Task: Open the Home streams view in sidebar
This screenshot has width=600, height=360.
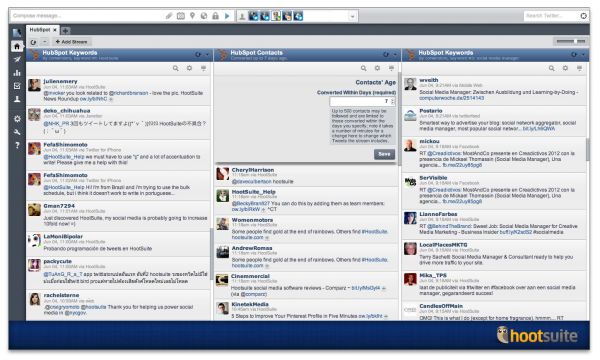Action: point(17,46)
